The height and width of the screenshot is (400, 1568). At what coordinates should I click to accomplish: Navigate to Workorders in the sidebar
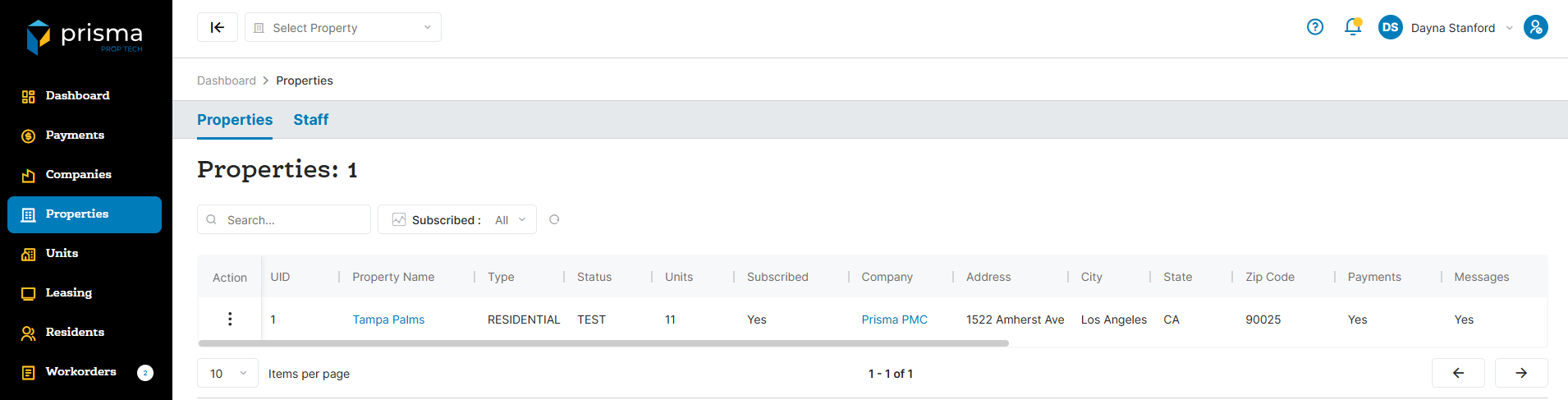coord(80,372)
